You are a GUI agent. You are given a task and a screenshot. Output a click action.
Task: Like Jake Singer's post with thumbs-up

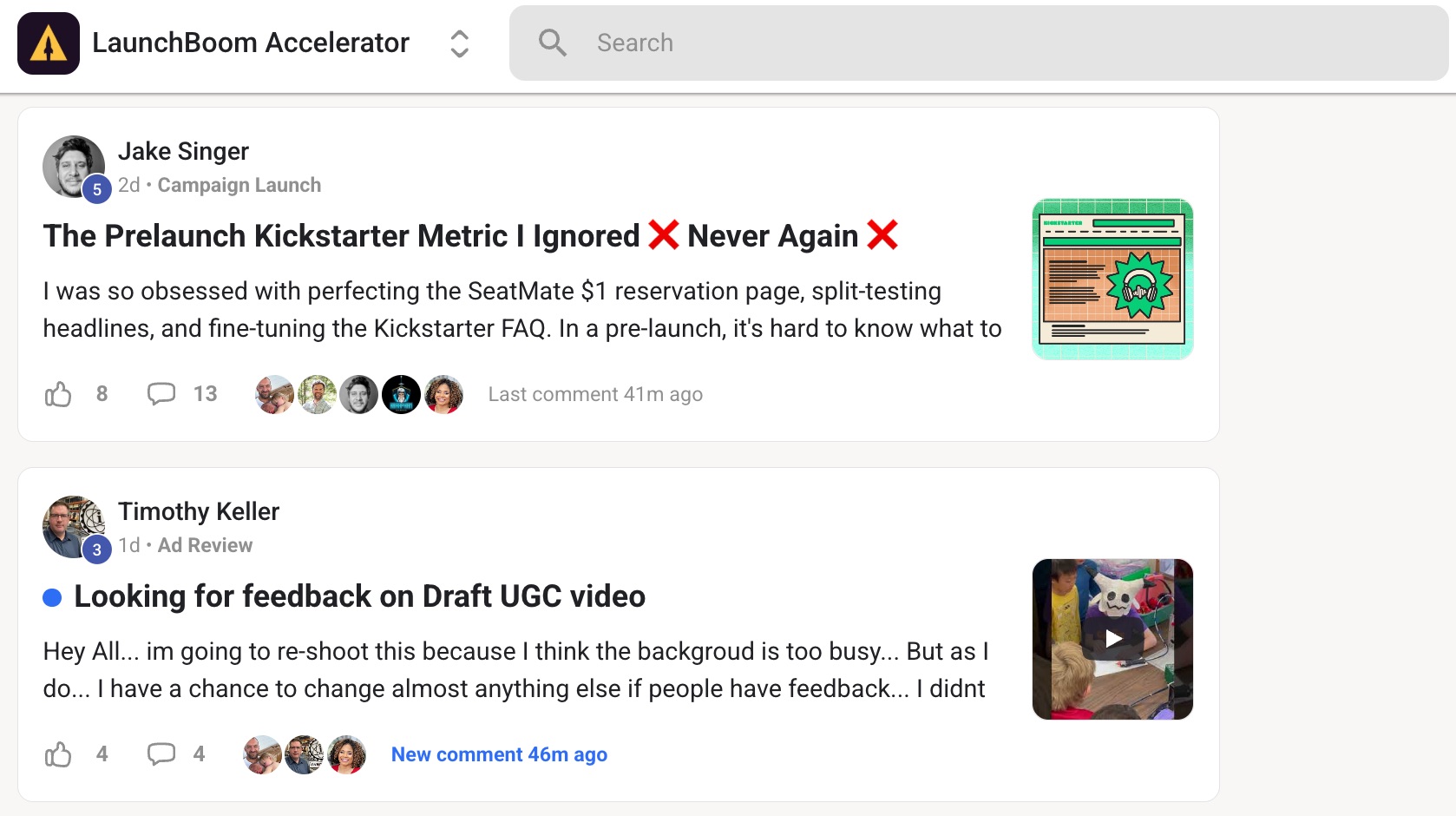click(58, 394)
